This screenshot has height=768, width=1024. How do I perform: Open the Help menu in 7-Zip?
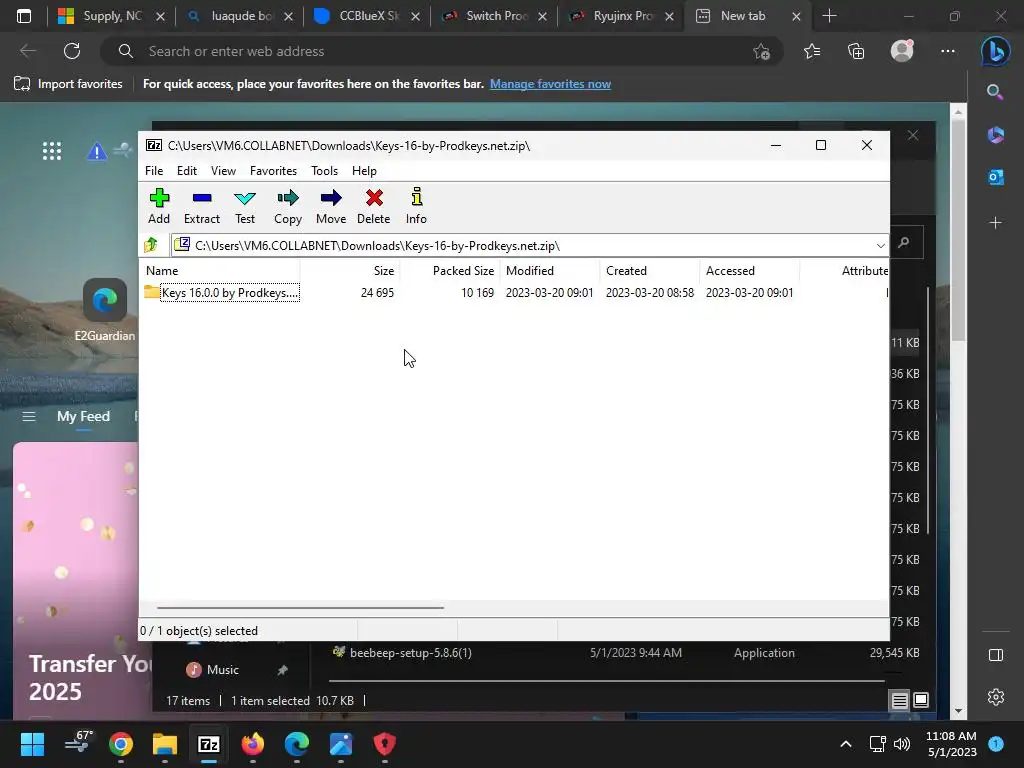[364, 170]
